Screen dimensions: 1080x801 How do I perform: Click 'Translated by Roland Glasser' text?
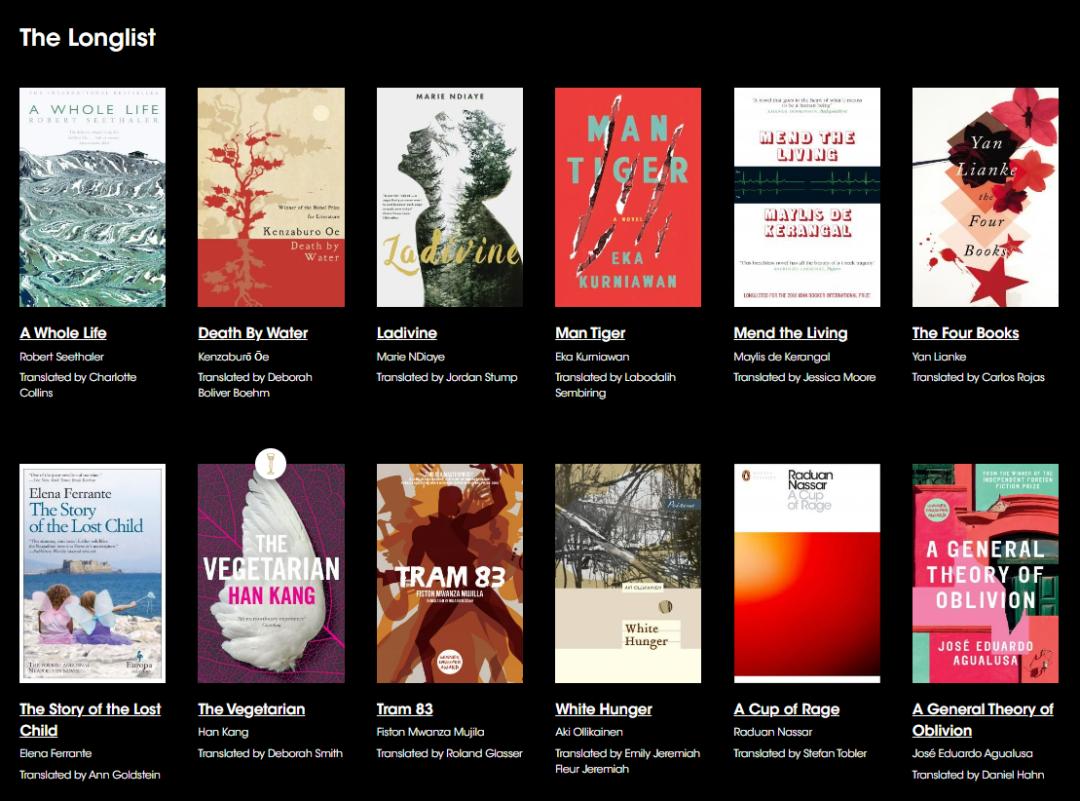(x=450, y=753)
